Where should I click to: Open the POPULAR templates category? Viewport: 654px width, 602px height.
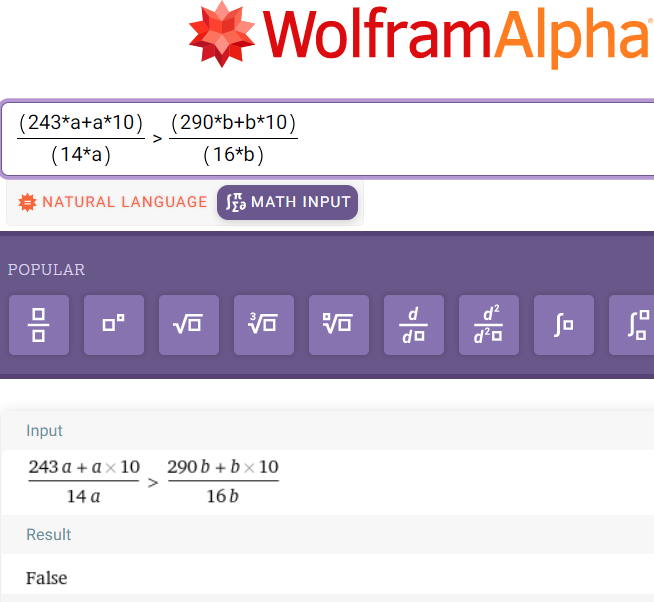point(47,270)
